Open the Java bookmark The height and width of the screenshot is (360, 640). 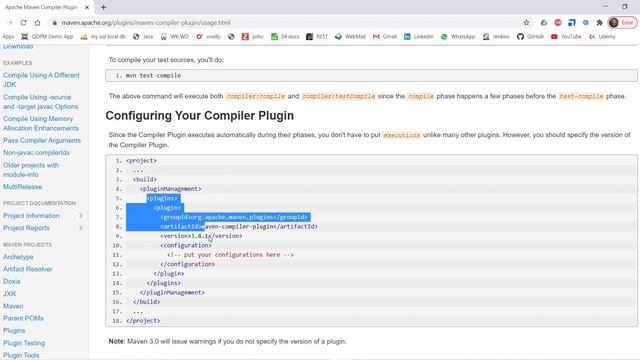[x=143, y=36]
